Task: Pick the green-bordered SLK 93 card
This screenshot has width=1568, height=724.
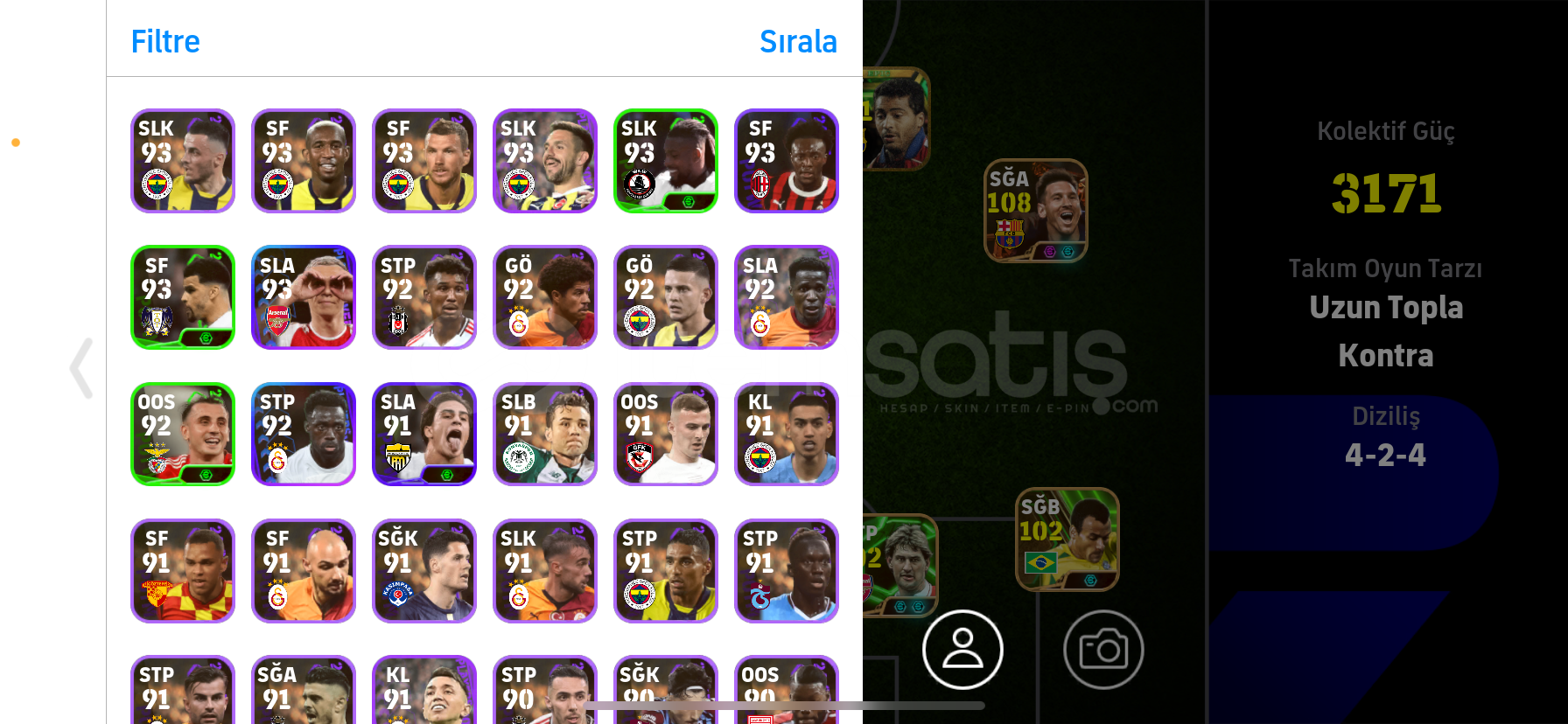Action: click(666, 161)
